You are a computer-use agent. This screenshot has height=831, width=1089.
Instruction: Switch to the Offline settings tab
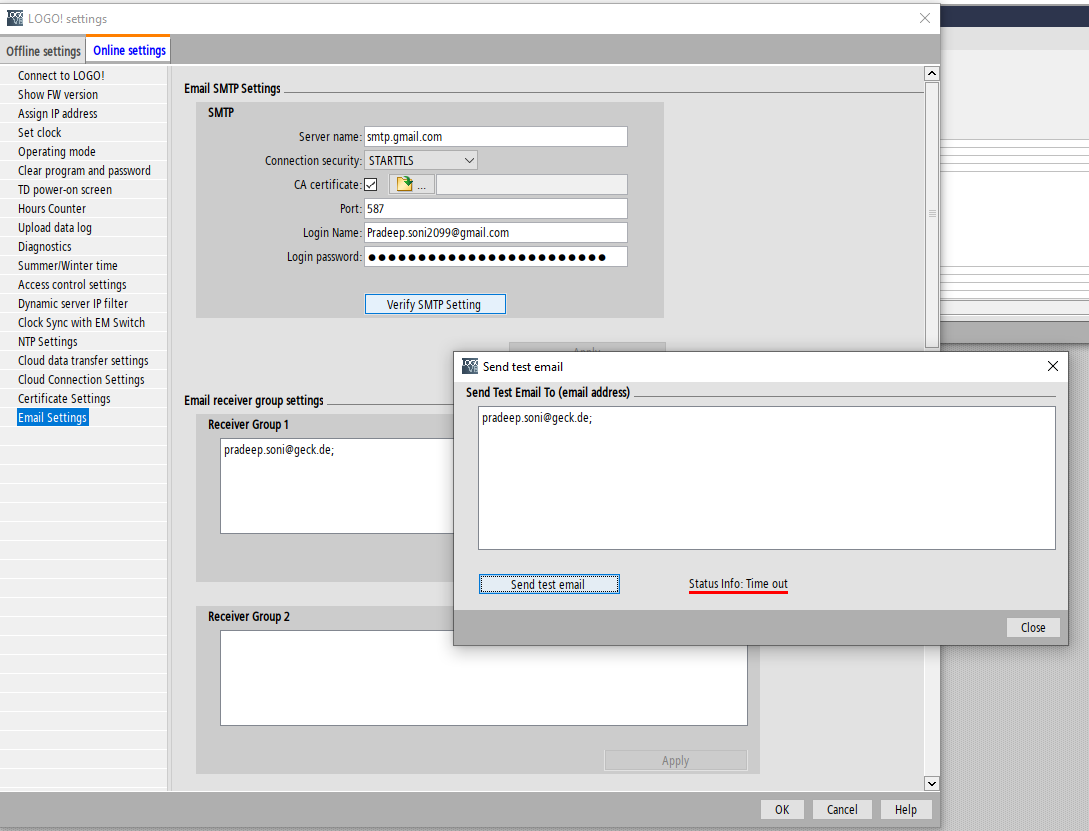(43, 51)
